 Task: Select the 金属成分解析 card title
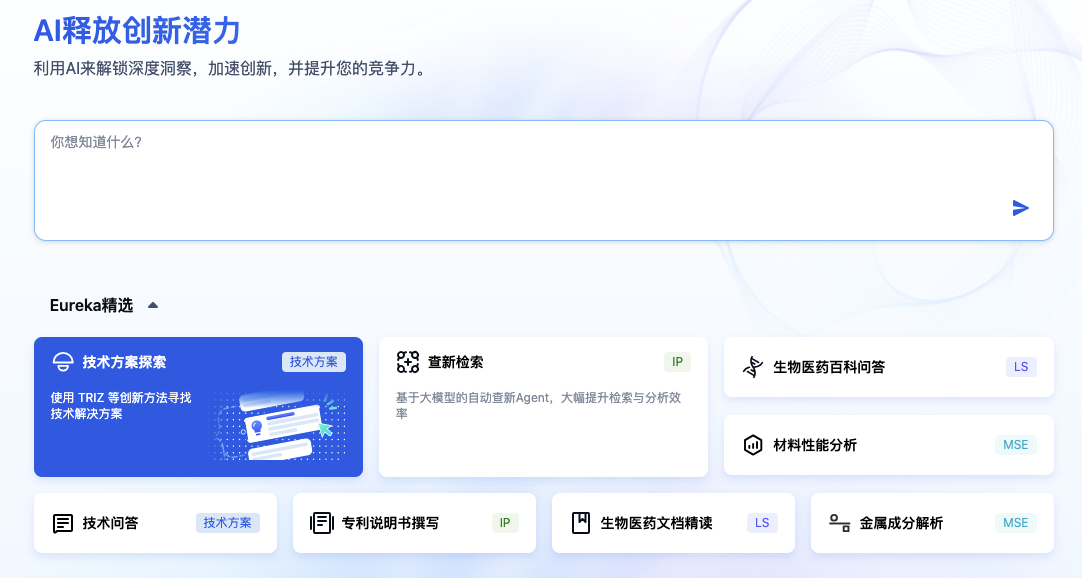901,523
